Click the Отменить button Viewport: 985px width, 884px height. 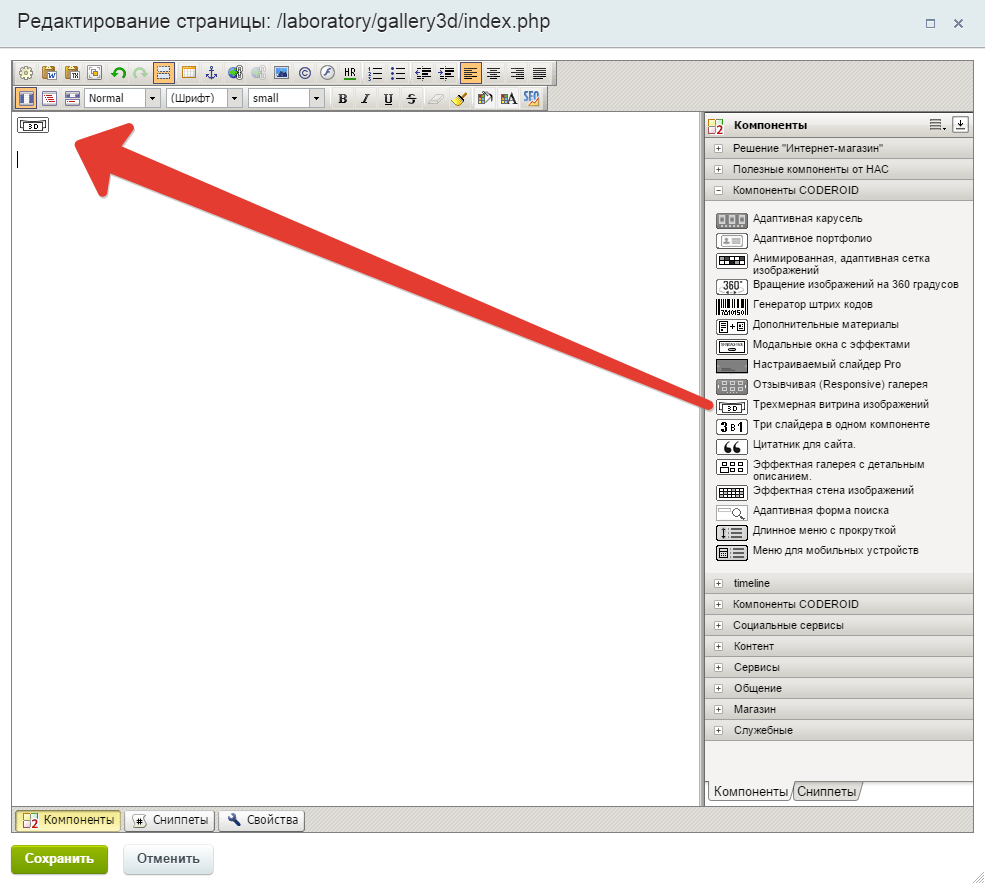[x=168, y=858]
